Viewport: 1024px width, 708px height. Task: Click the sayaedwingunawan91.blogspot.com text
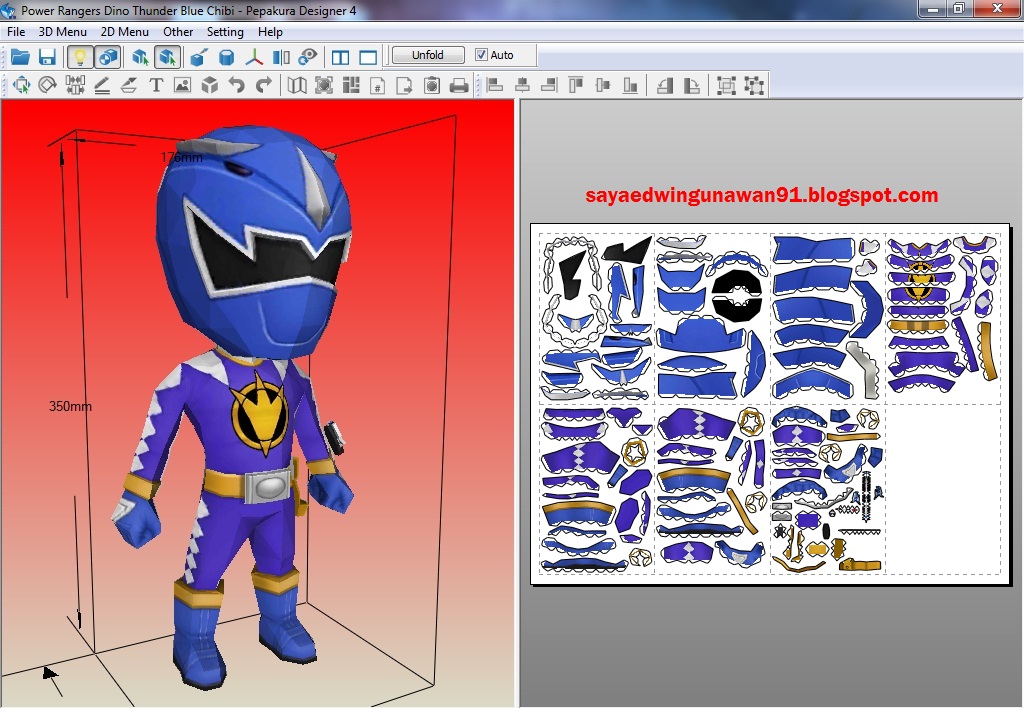761,195
